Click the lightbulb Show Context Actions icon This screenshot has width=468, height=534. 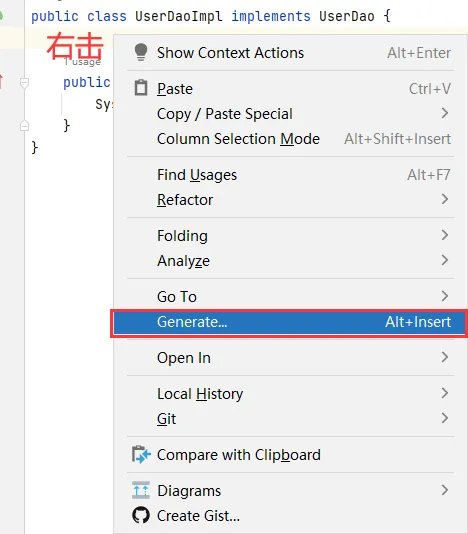pyautogui.click(x=141, y=52)
